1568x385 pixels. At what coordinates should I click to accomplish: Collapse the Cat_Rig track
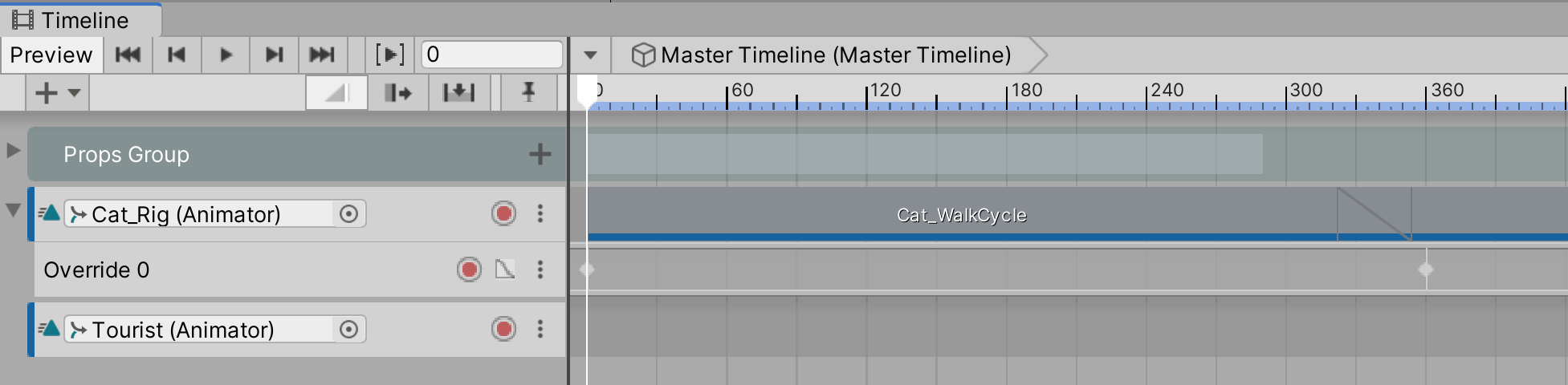coord(13,210)
